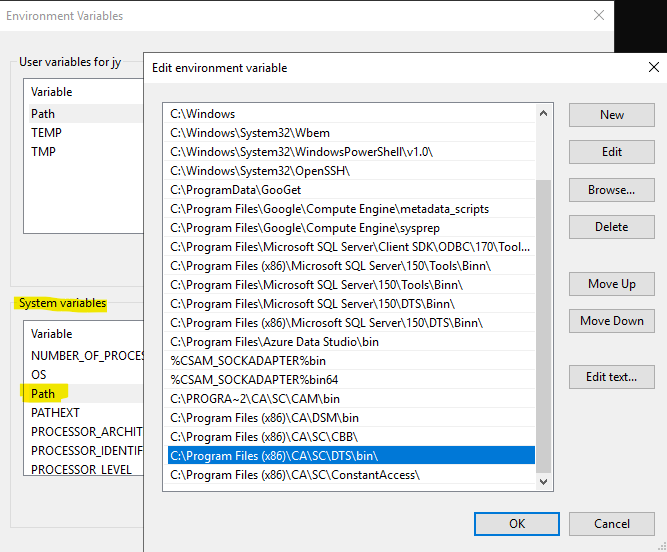Close the Edit environment variable dialog
The width and height of the screenshot is (667, 552).
[x=653, y=67]
